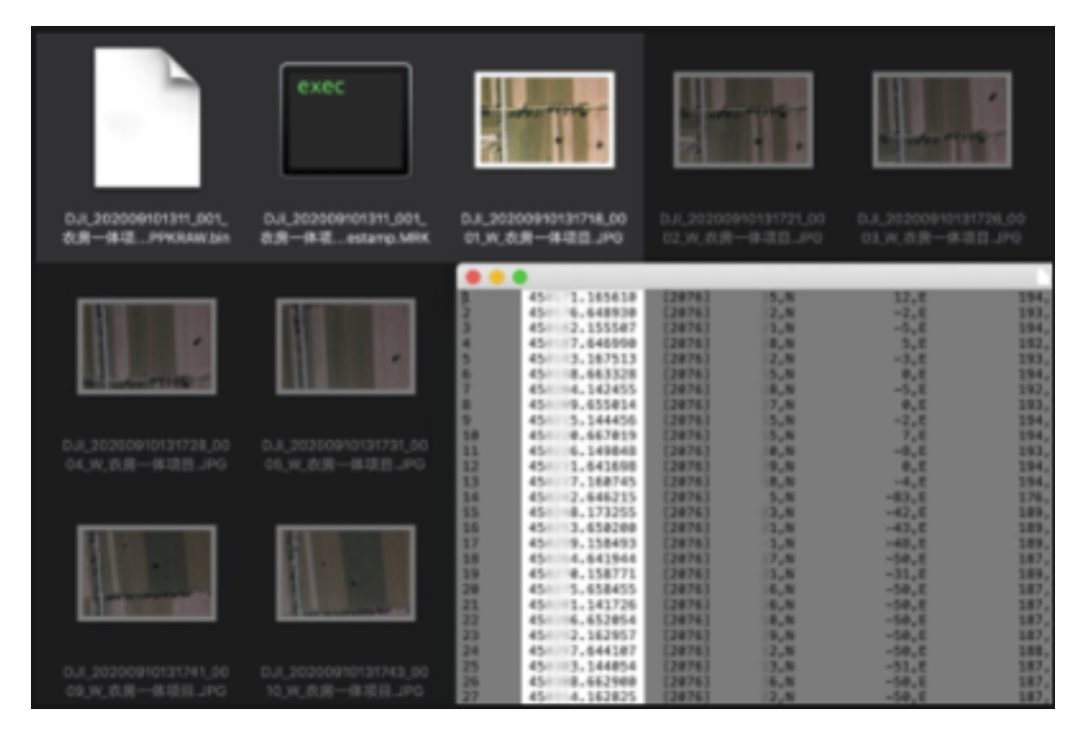Click the file name ending in PPKRAW.bin

[x=147, y=229]
